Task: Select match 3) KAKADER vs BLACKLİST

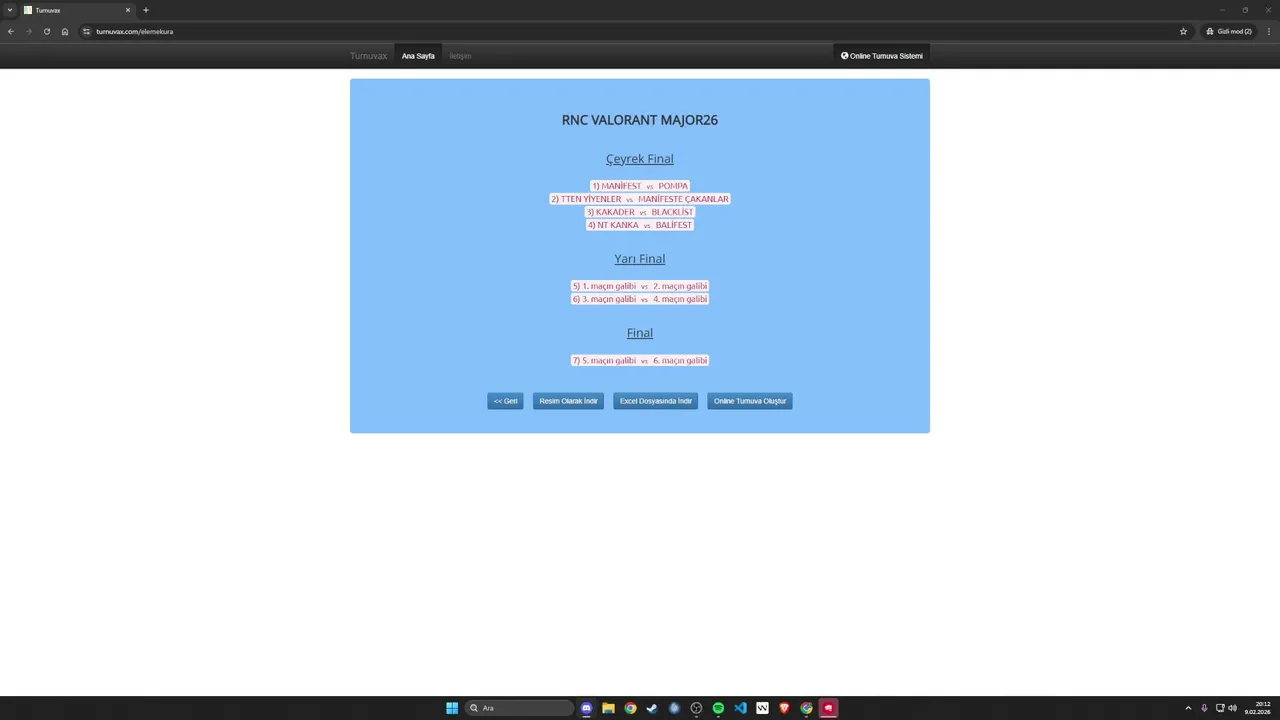Action: [640, 212]
